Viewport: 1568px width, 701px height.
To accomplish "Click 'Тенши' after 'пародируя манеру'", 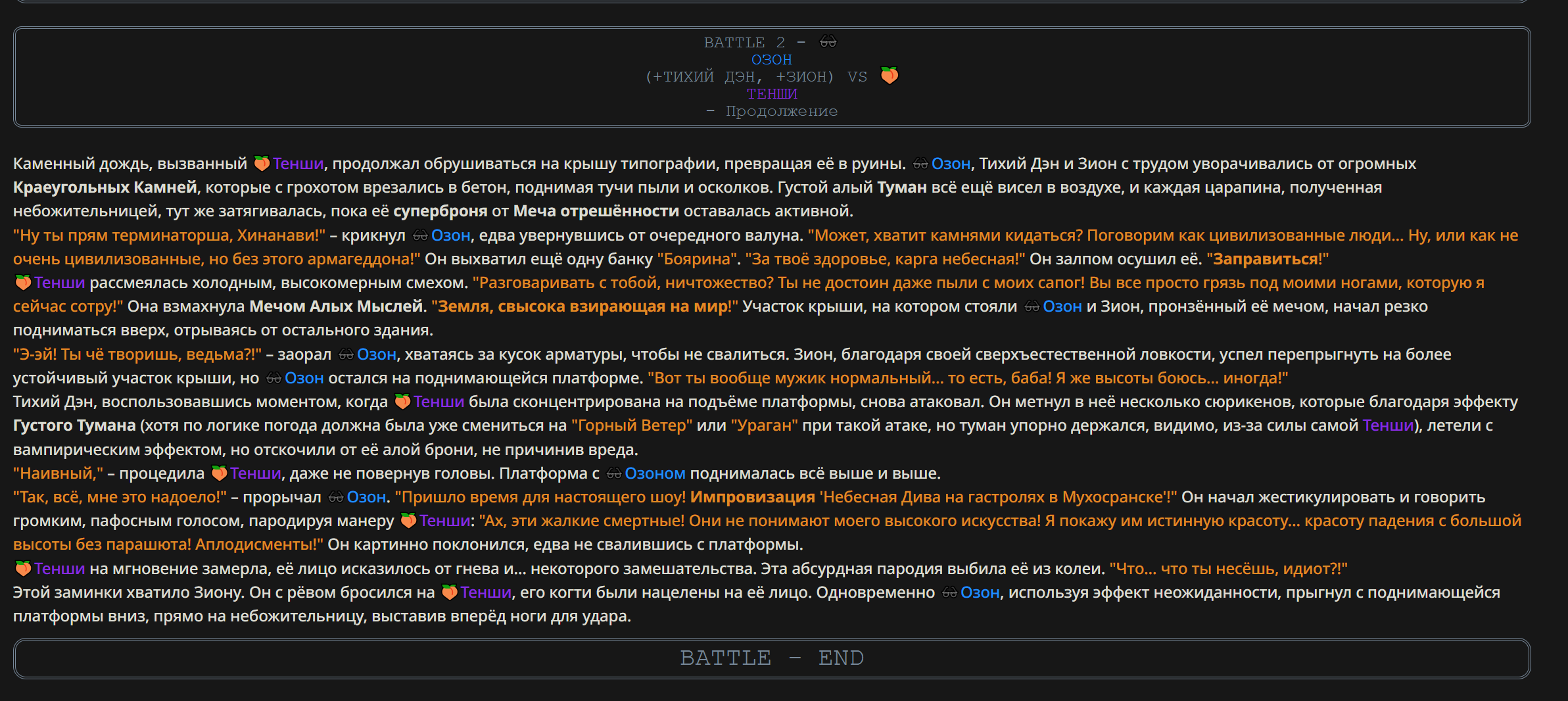I will tap(444, 521).
